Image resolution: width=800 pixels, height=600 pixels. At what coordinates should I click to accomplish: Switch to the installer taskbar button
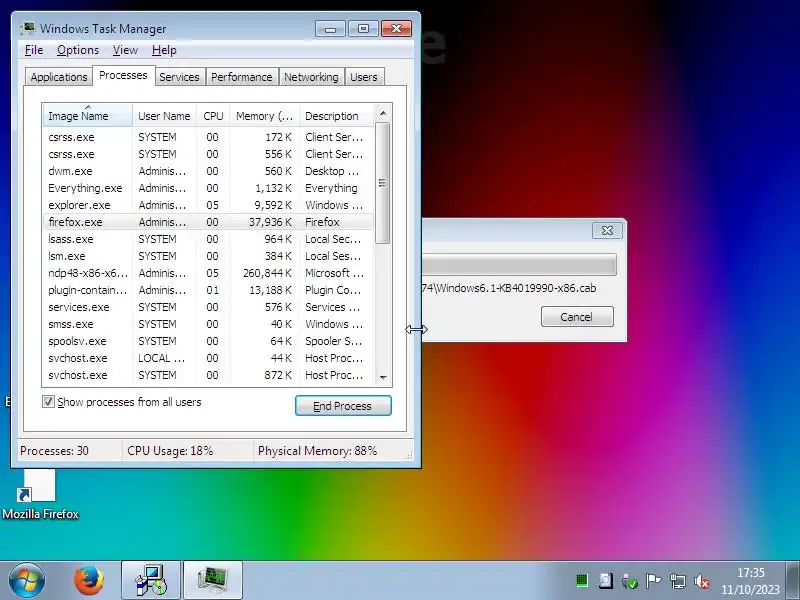(x=151, y=581)
